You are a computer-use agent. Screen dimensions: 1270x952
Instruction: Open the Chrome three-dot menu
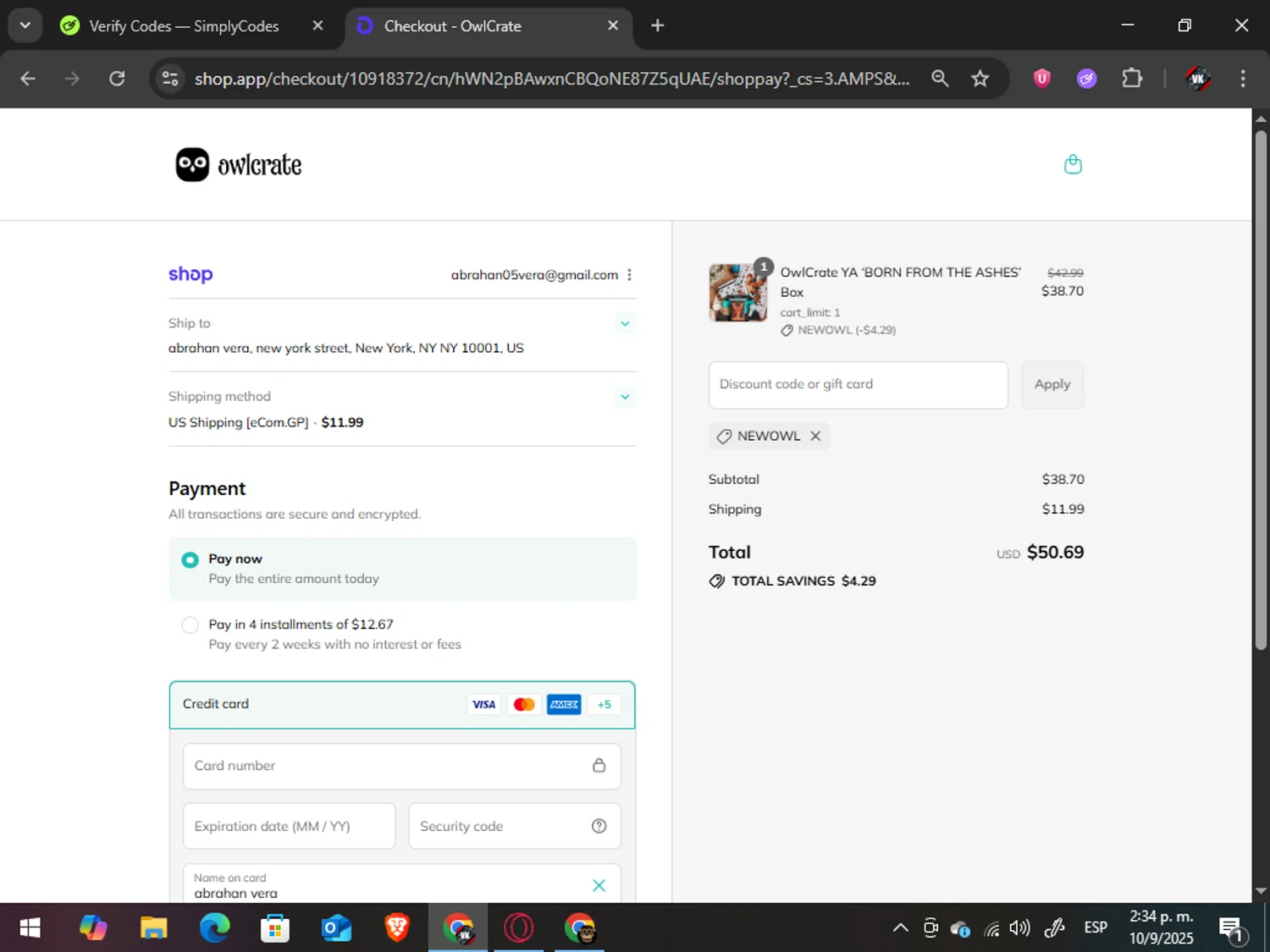(x=1243, y=79)
